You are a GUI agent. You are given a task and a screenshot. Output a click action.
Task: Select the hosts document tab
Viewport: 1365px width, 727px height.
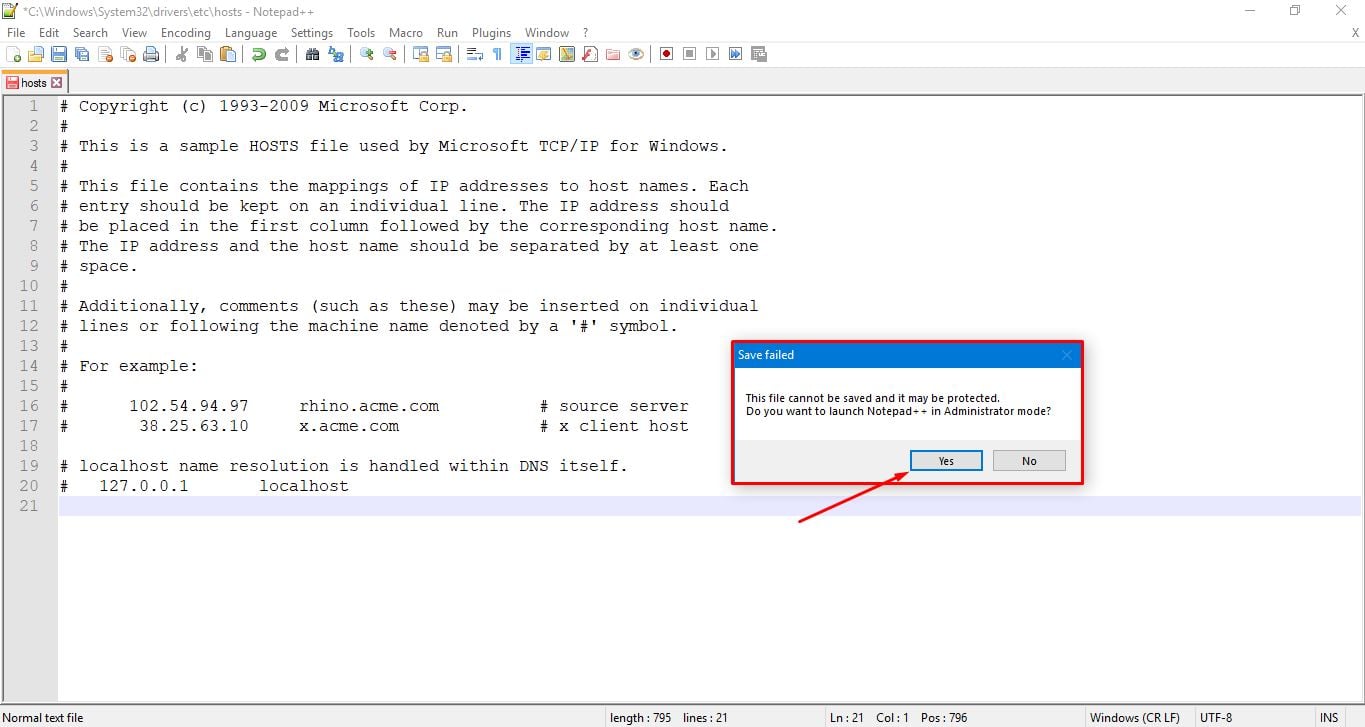[34, 83]
